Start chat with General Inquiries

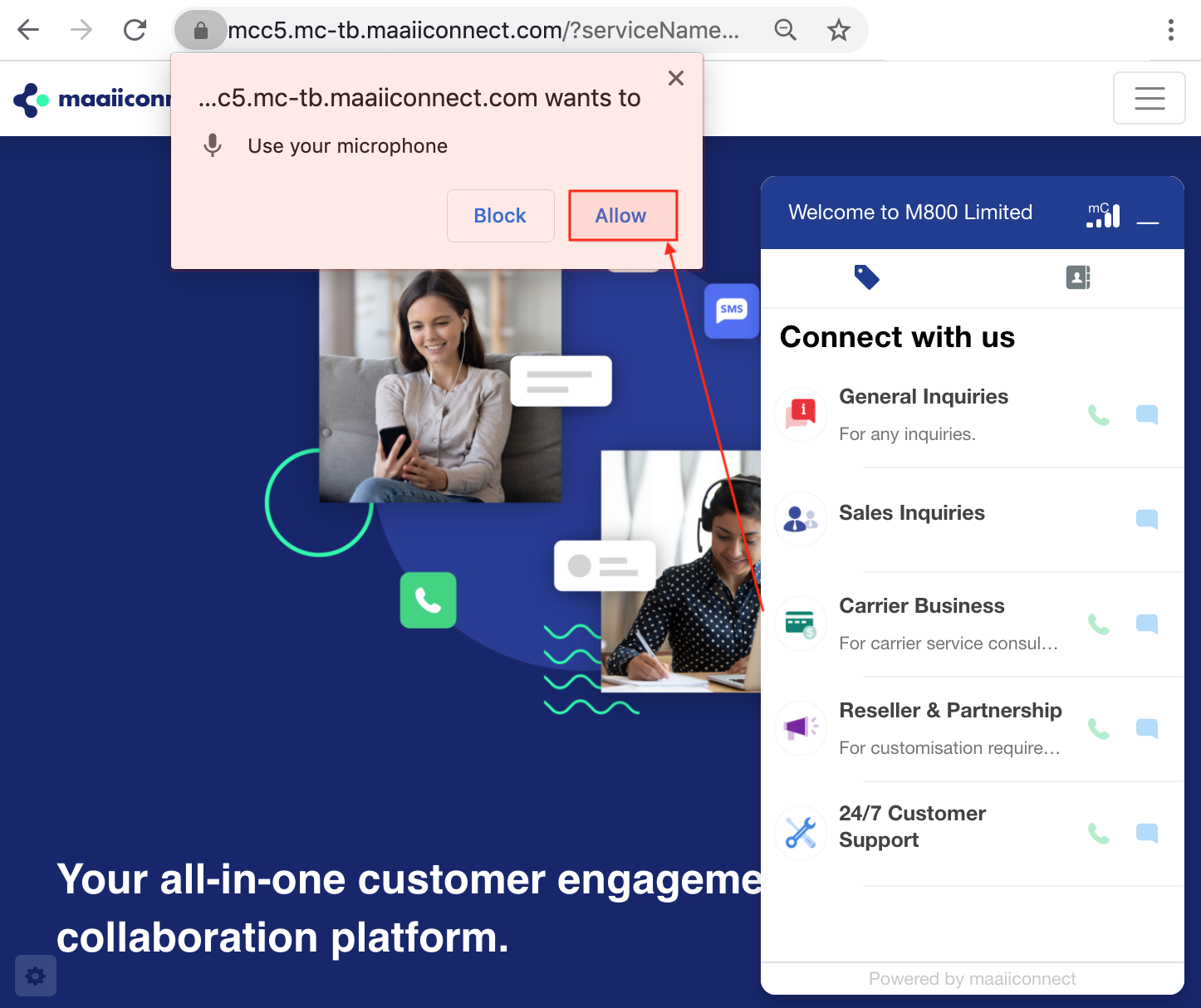pyautogui.click(x=1147, y=414)
